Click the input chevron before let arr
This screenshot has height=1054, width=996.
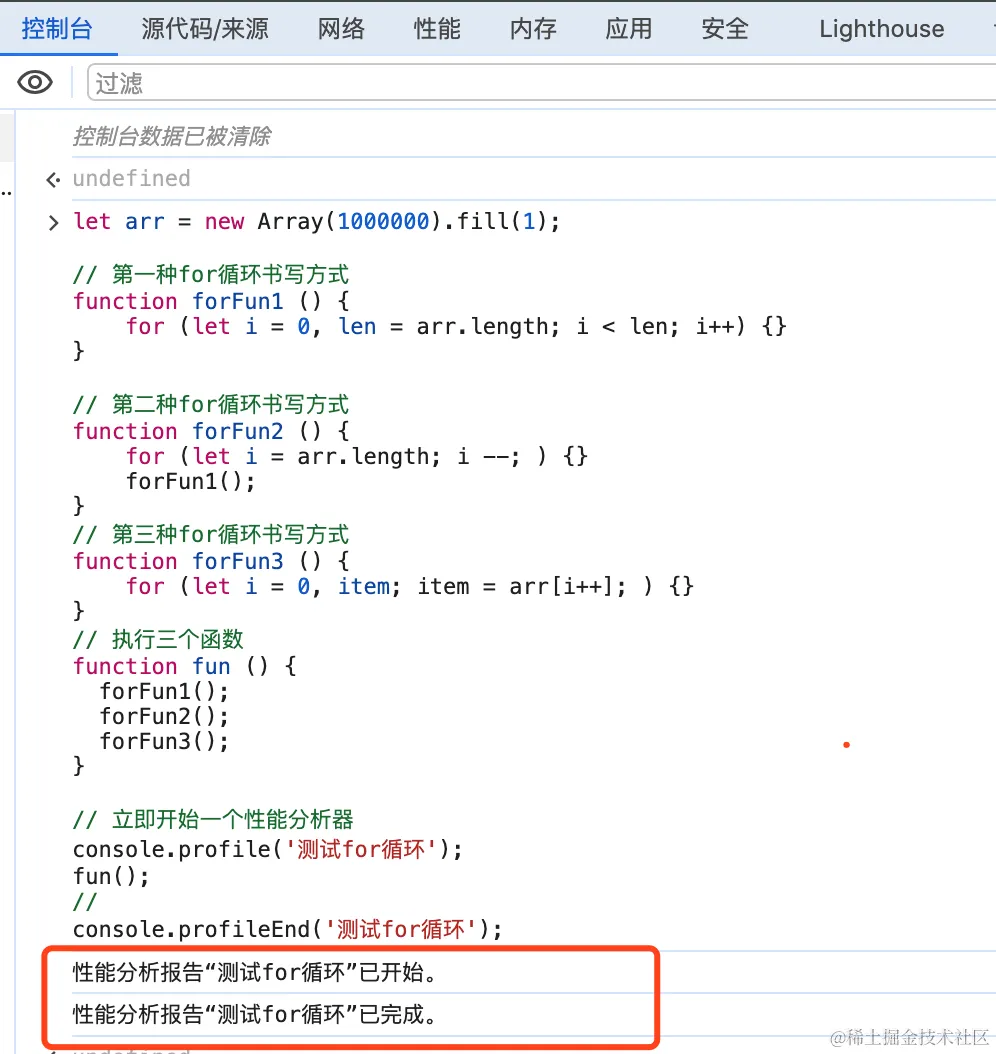[53, 222]
